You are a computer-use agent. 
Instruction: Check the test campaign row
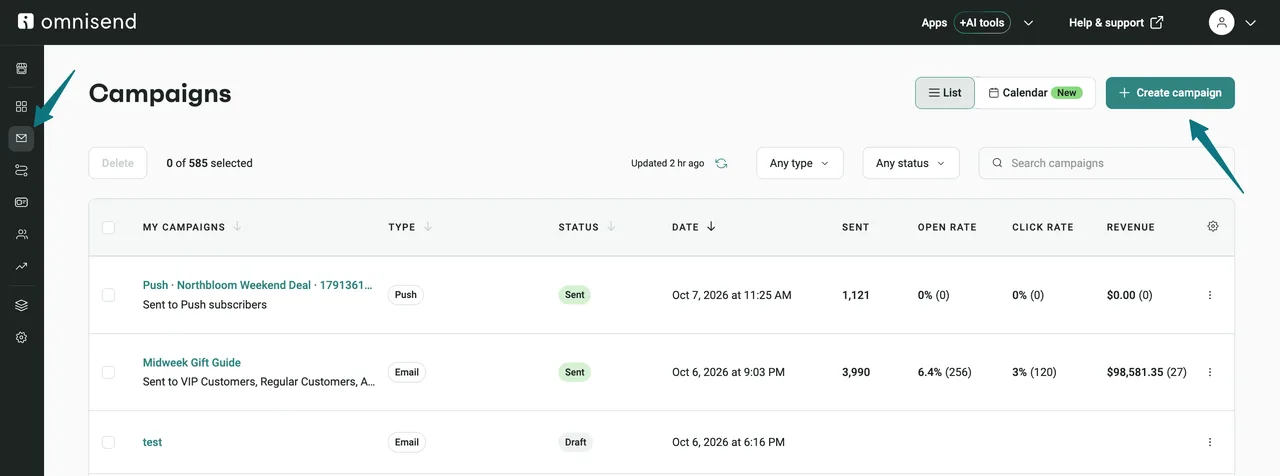click(x=108, y=442)
